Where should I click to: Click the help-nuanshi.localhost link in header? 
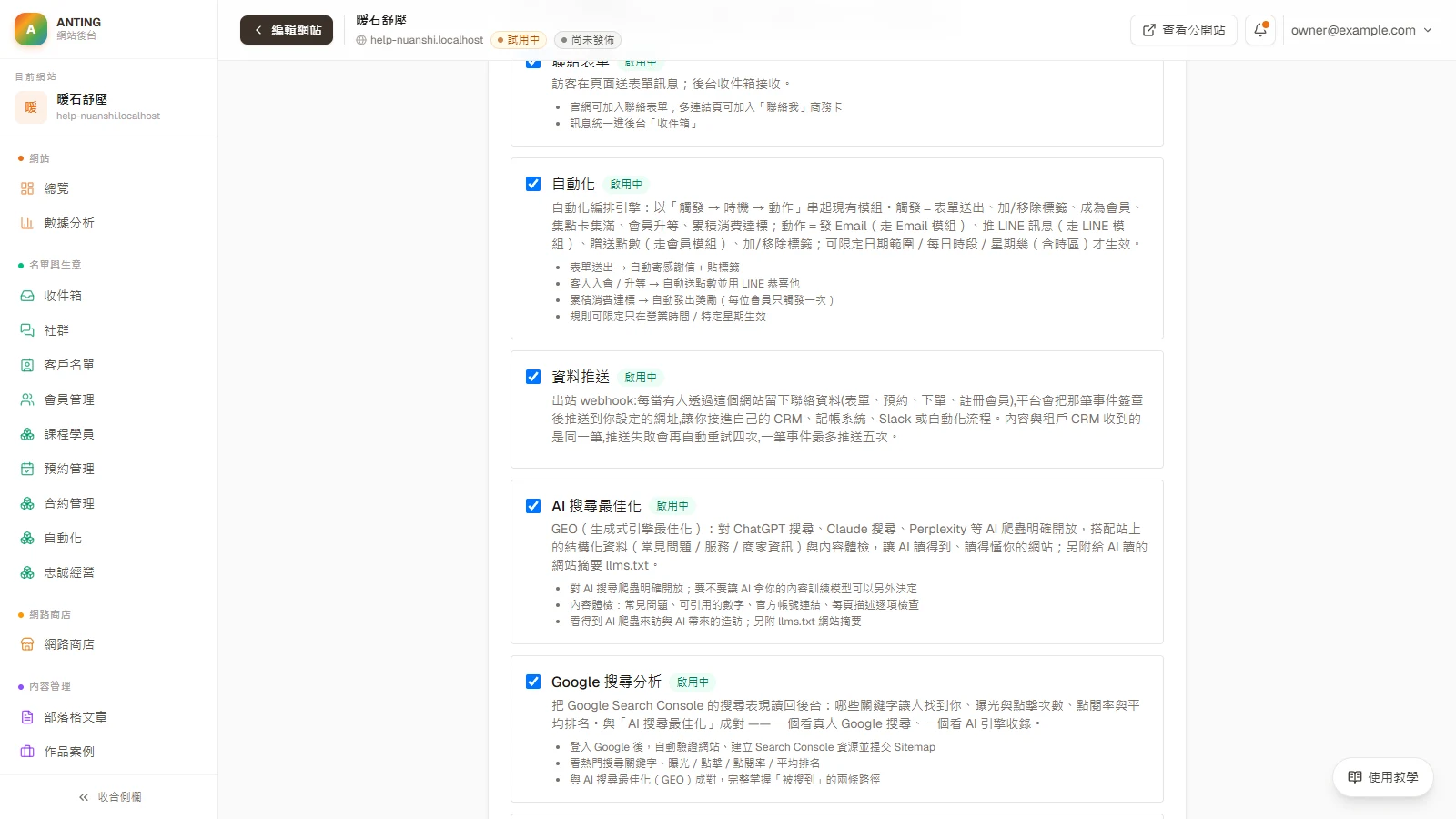[420, 40]
